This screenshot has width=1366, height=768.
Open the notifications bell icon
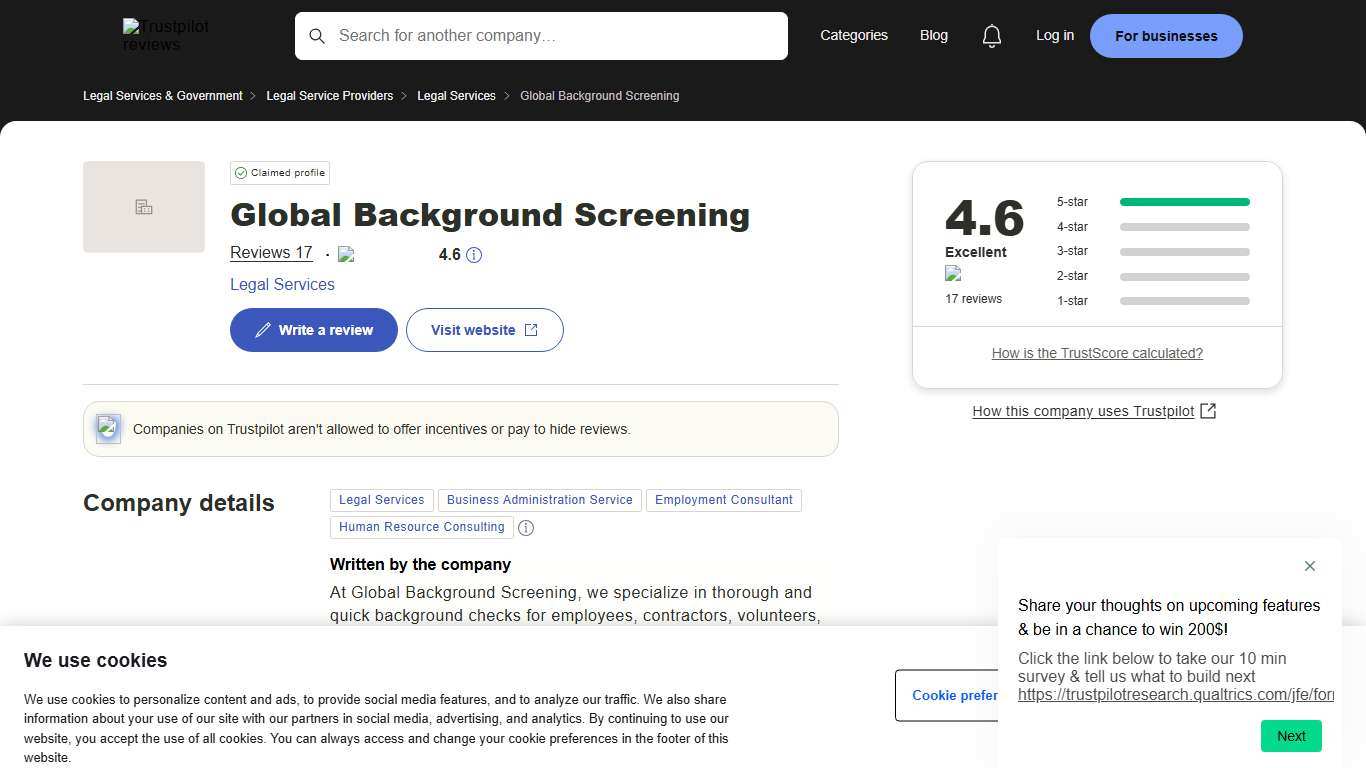992,35
